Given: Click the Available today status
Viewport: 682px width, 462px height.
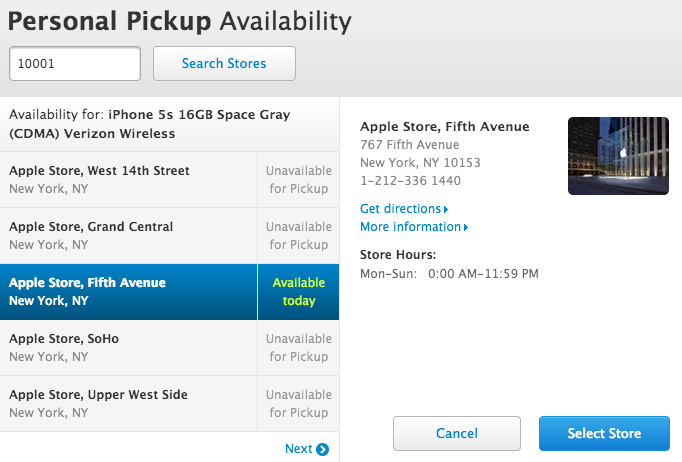Looking at the screenshot, I should tap(299, 291).
